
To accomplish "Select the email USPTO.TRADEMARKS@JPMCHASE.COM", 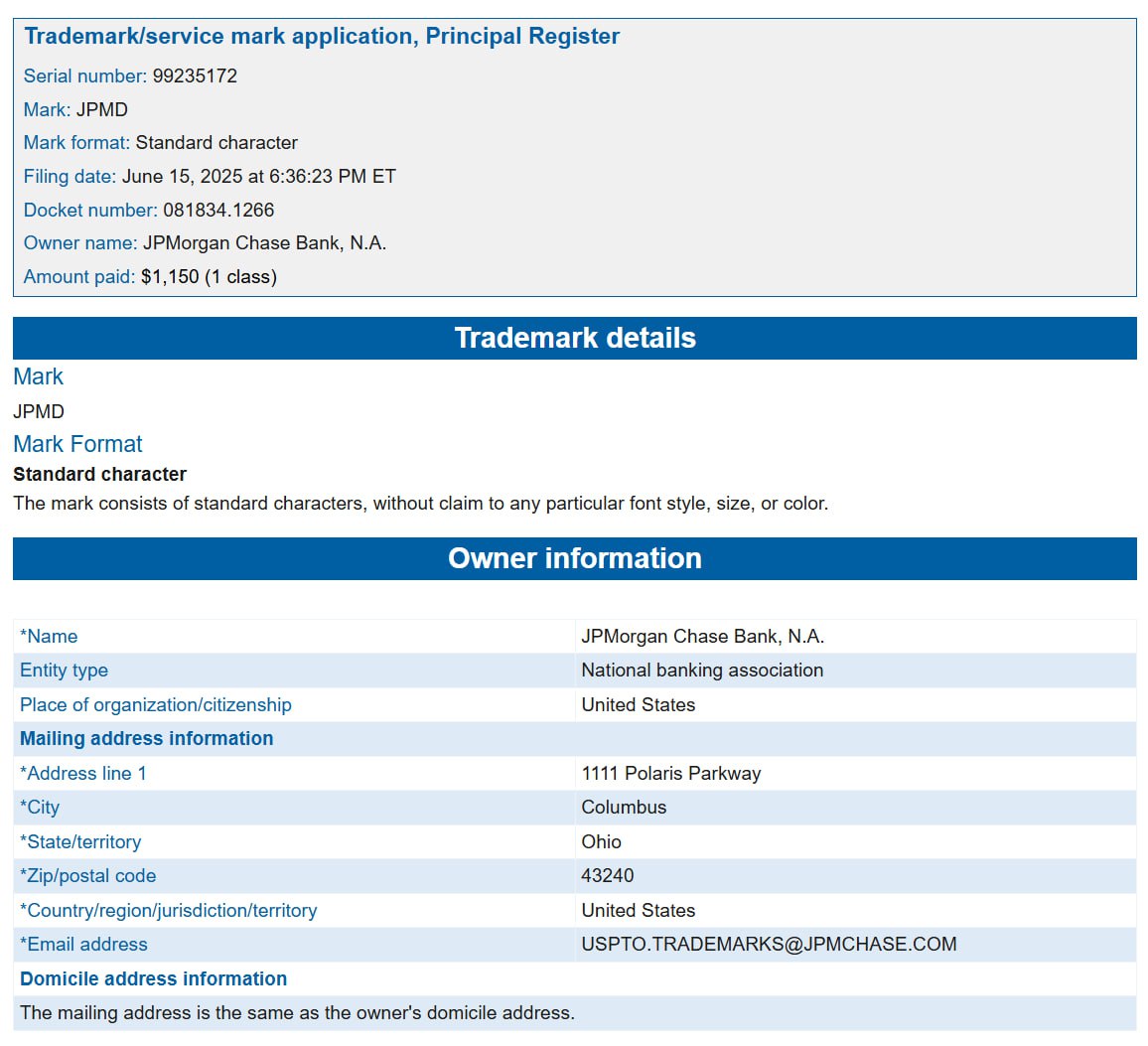I will coord(769,945).
